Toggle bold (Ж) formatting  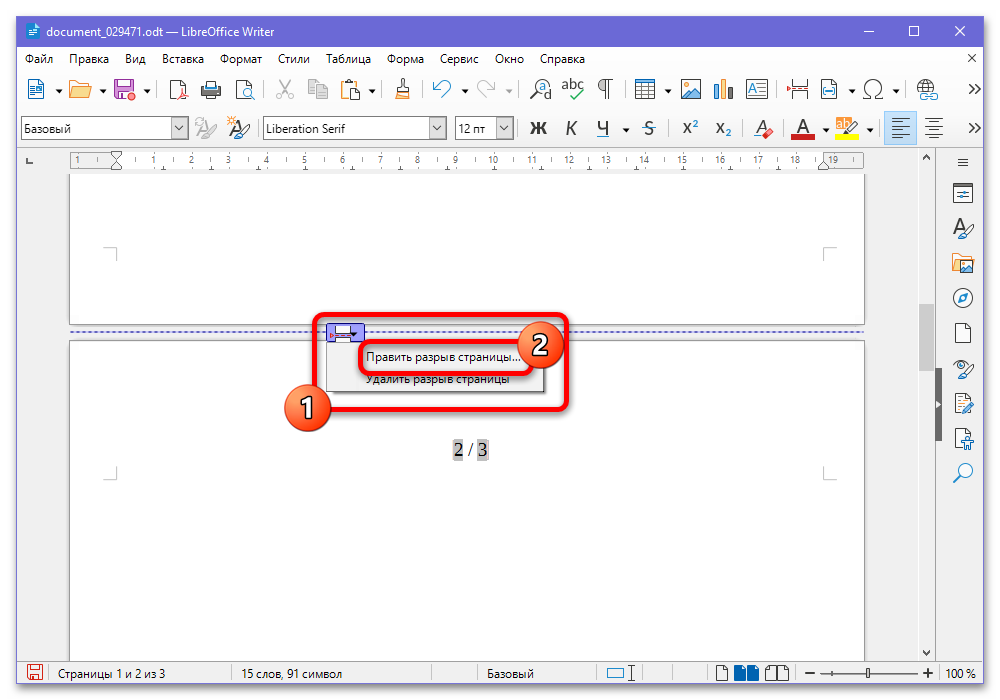click(538, 129)
